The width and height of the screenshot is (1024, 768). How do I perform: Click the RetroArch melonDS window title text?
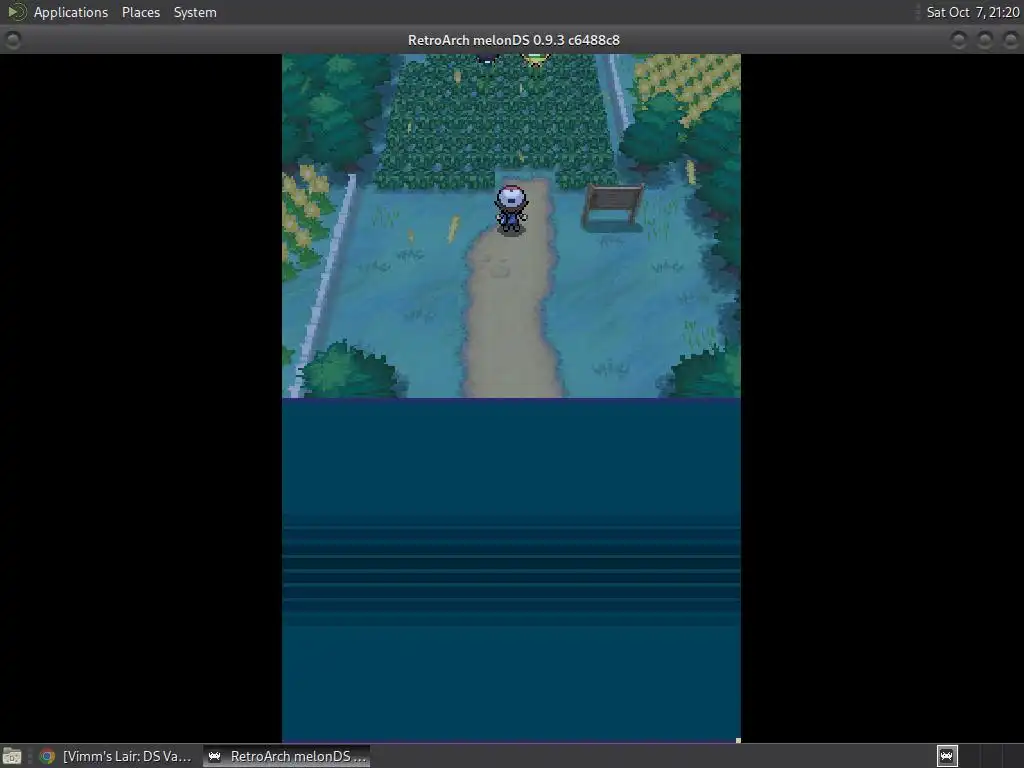point(513,40)
